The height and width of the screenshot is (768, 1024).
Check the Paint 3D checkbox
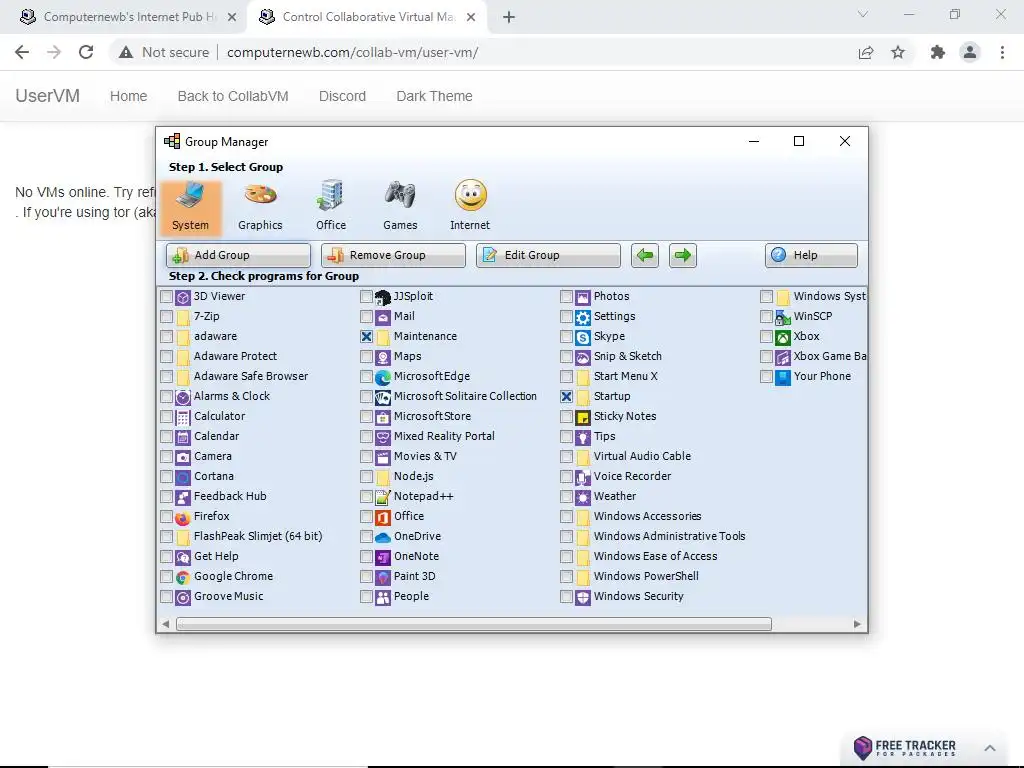point(366,577)
